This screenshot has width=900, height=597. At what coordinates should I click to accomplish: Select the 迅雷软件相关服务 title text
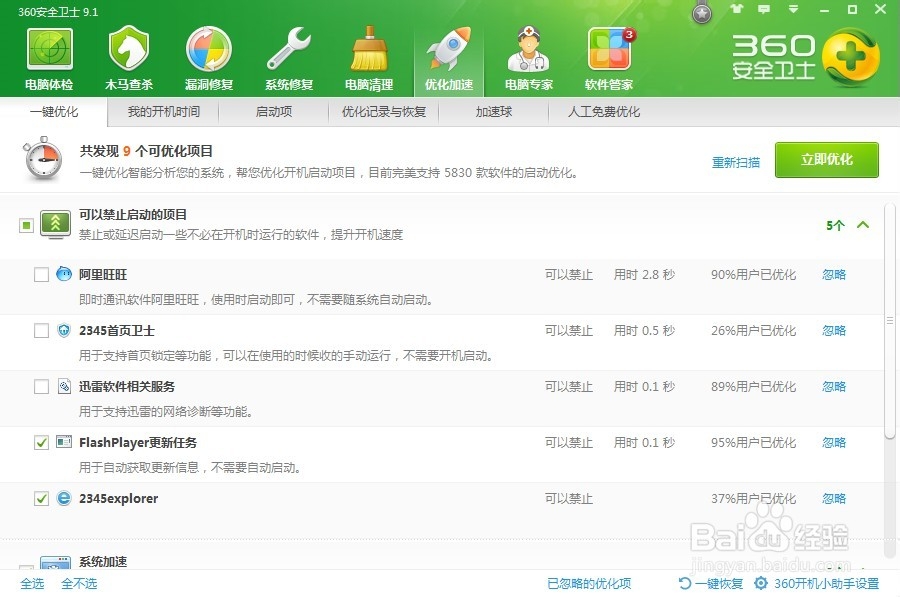point(127,386)
